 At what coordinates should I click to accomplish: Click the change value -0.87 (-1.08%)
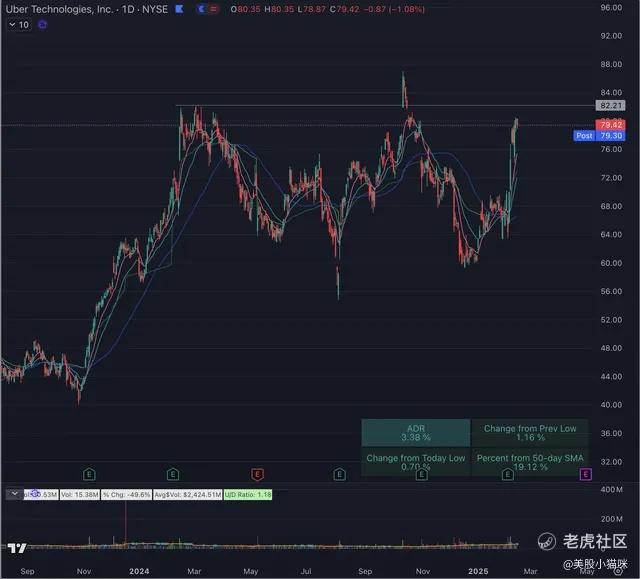pyautogui.click(x=394, y=9)
